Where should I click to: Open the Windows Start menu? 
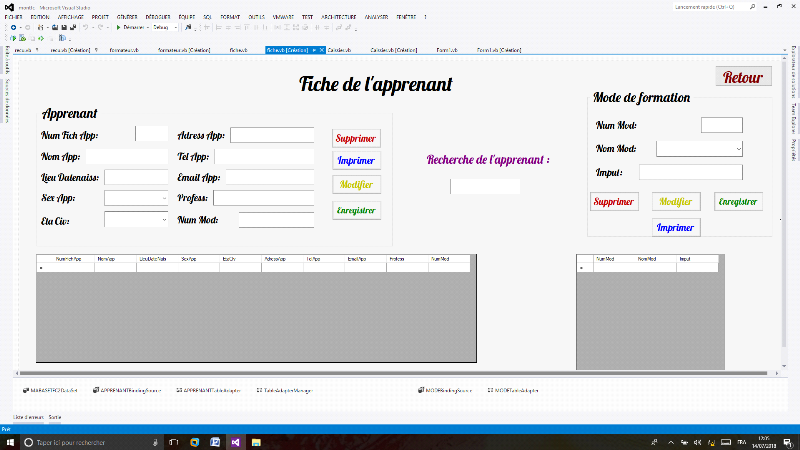[9, 441]
